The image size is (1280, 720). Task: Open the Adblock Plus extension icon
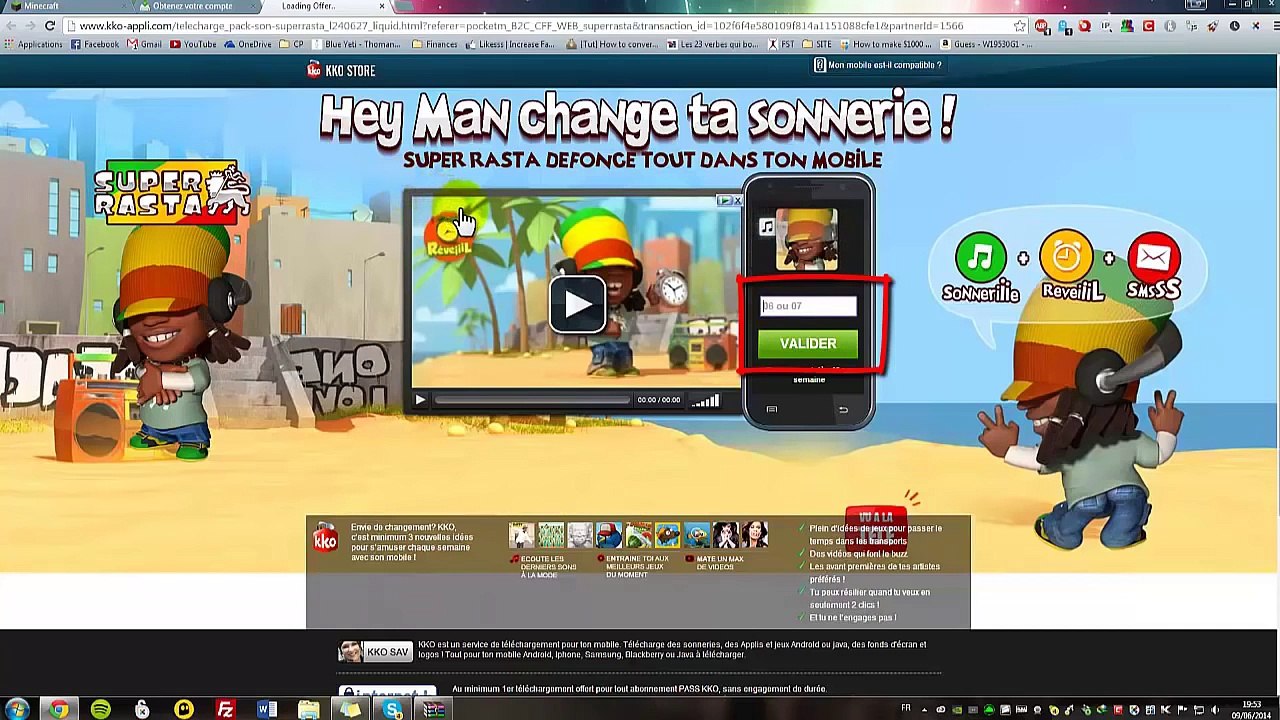click(x=1042, y=26)
